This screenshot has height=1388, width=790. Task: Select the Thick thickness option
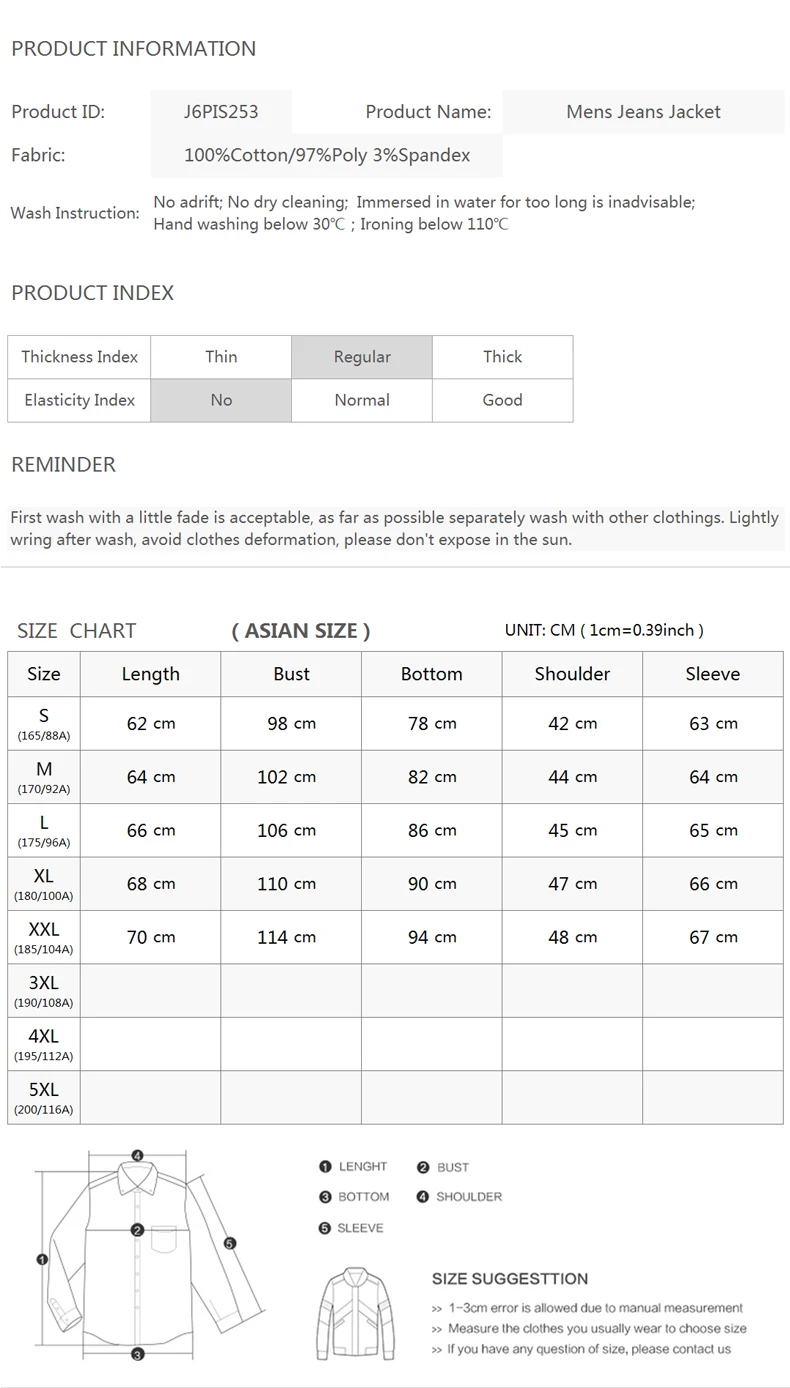[503, 357]
